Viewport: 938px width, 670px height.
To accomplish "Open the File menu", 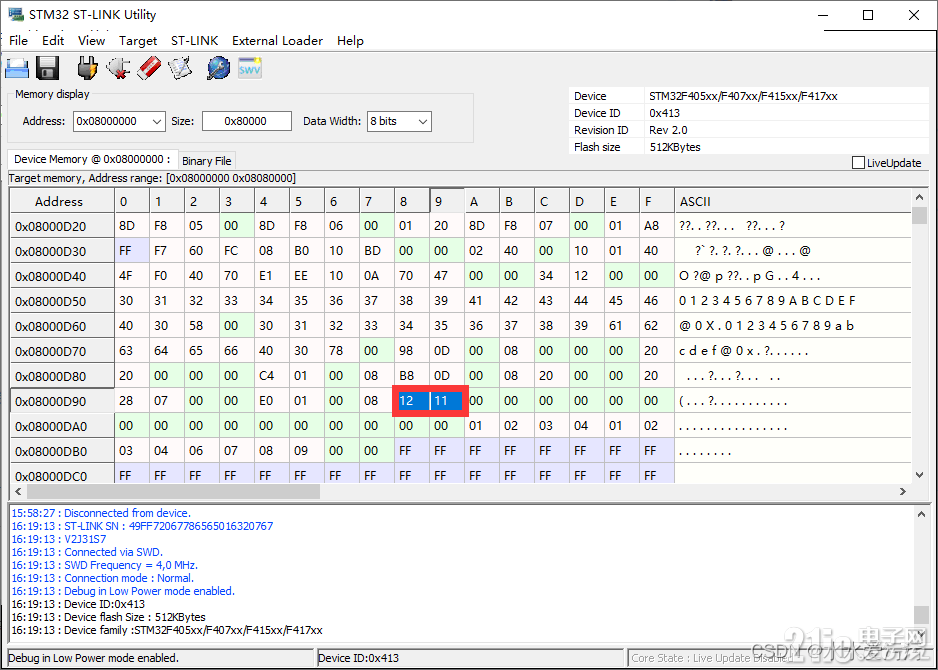I will [x=19, y=41].
